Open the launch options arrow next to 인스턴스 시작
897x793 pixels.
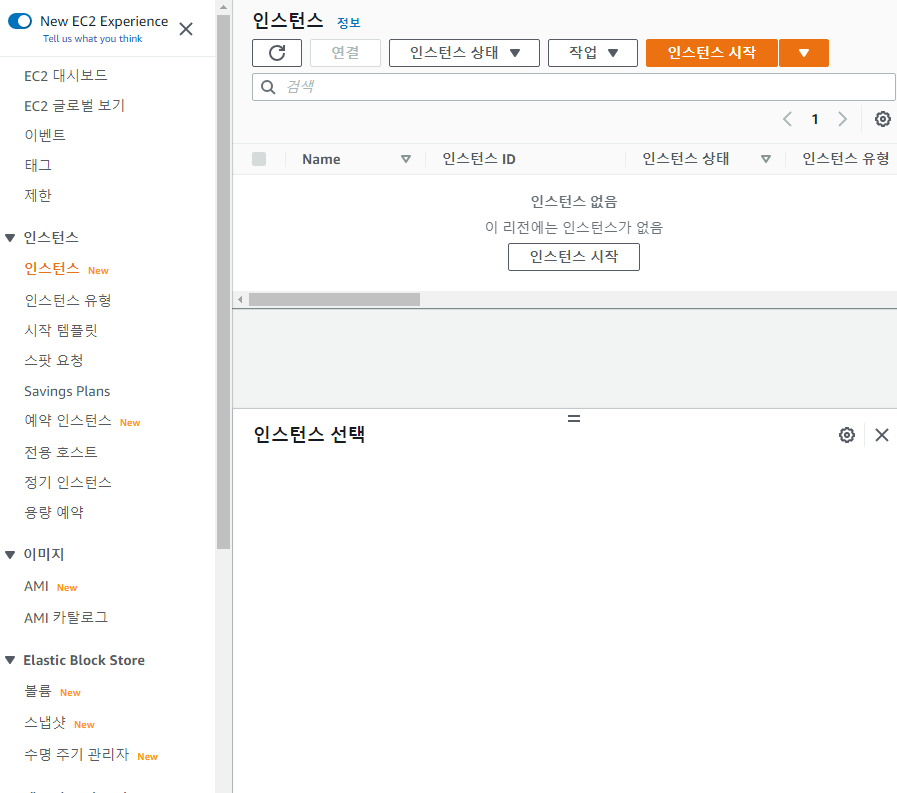pos(804,53)
